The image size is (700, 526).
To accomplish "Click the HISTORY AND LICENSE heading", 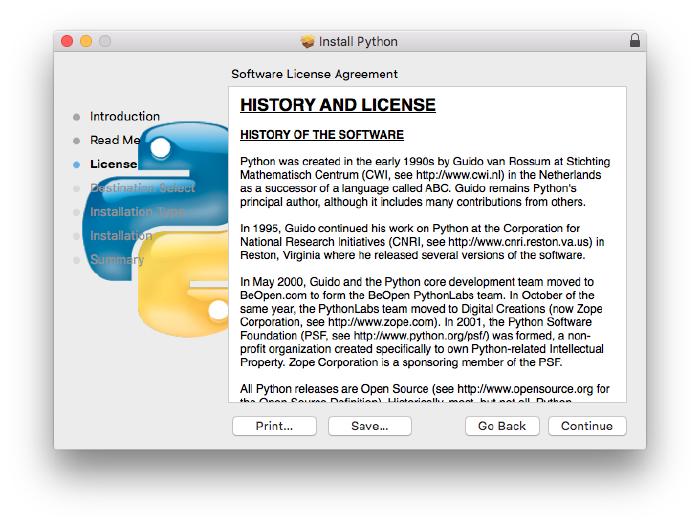I will pos(338,105).
